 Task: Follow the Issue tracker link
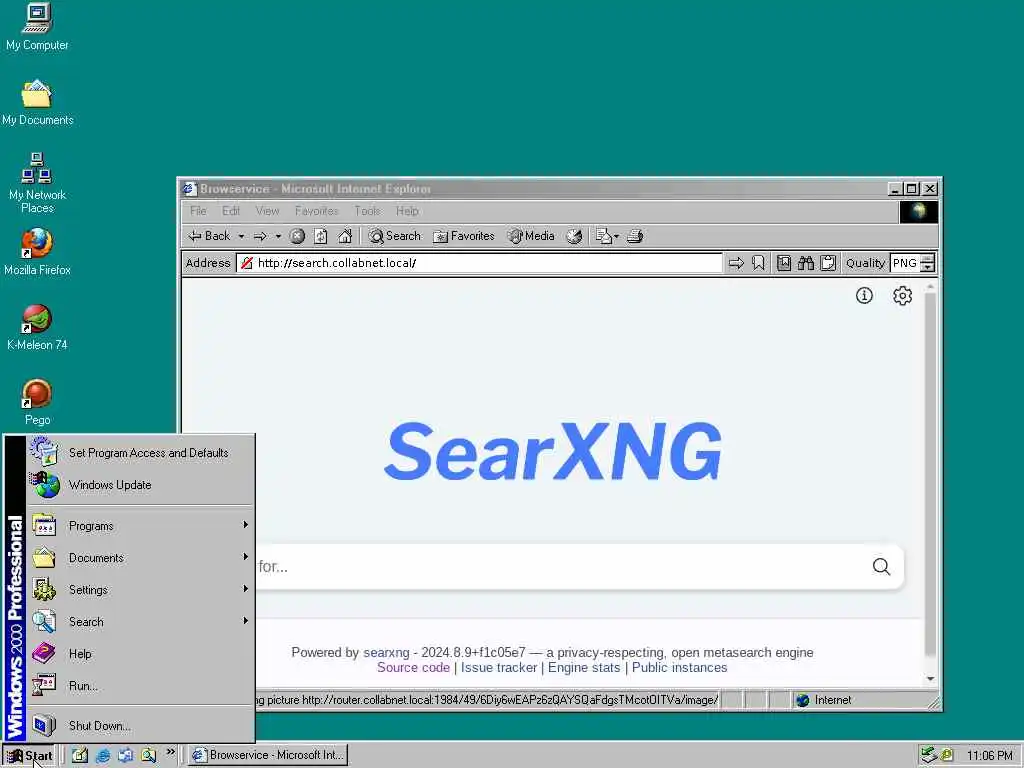(x=499, y=667)
